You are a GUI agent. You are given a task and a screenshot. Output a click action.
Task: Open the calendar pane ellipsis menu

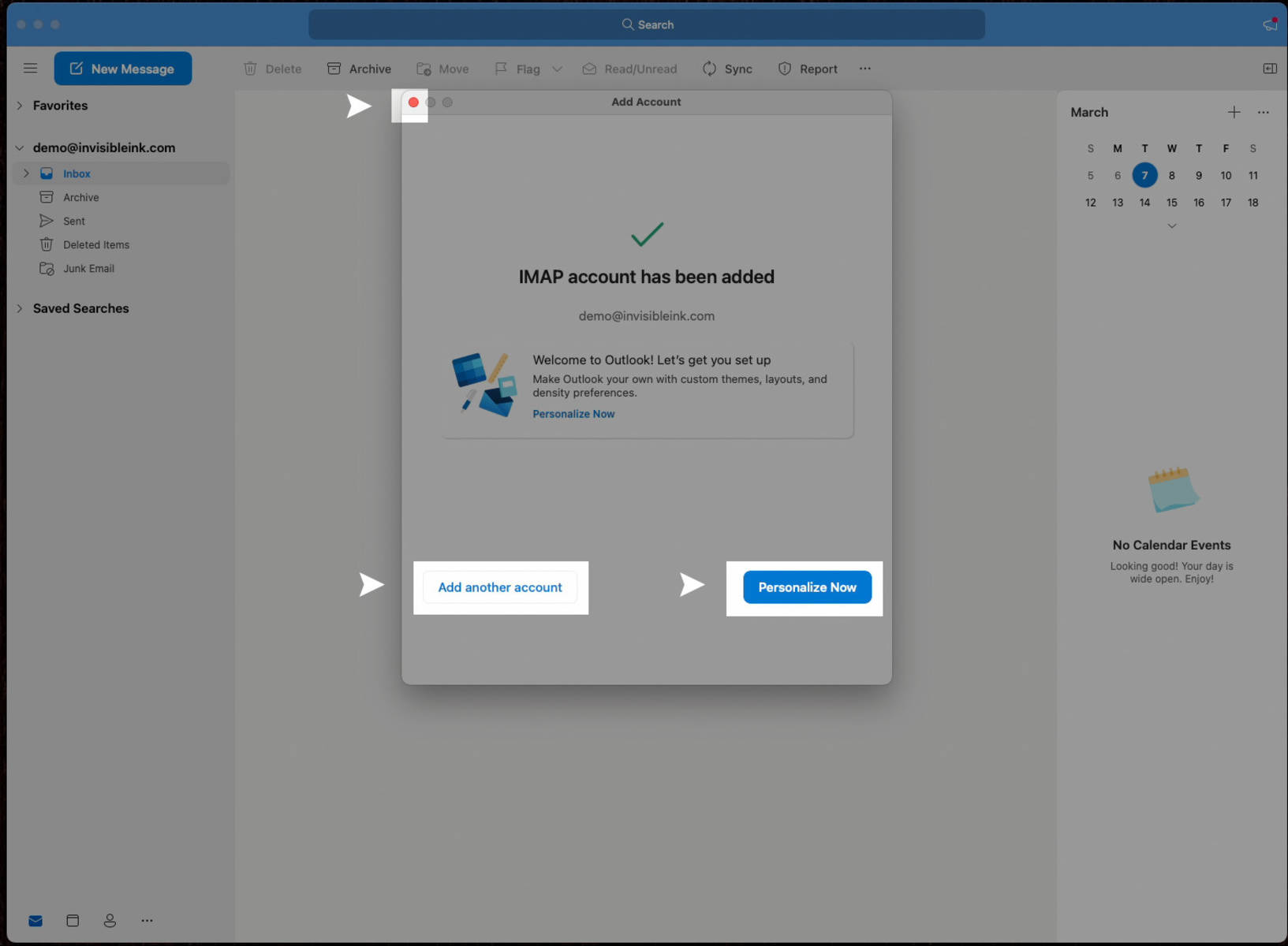point(1264,112)
